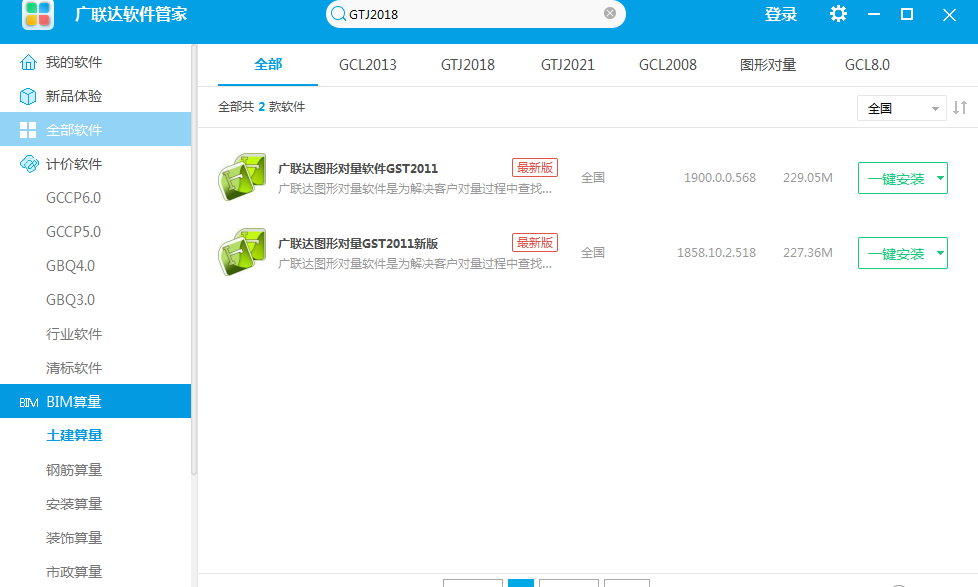Viewport: 978px width, 587px height.
Task: Select GCCP5.0 in the sidebar
Action: tap(74, 232)
